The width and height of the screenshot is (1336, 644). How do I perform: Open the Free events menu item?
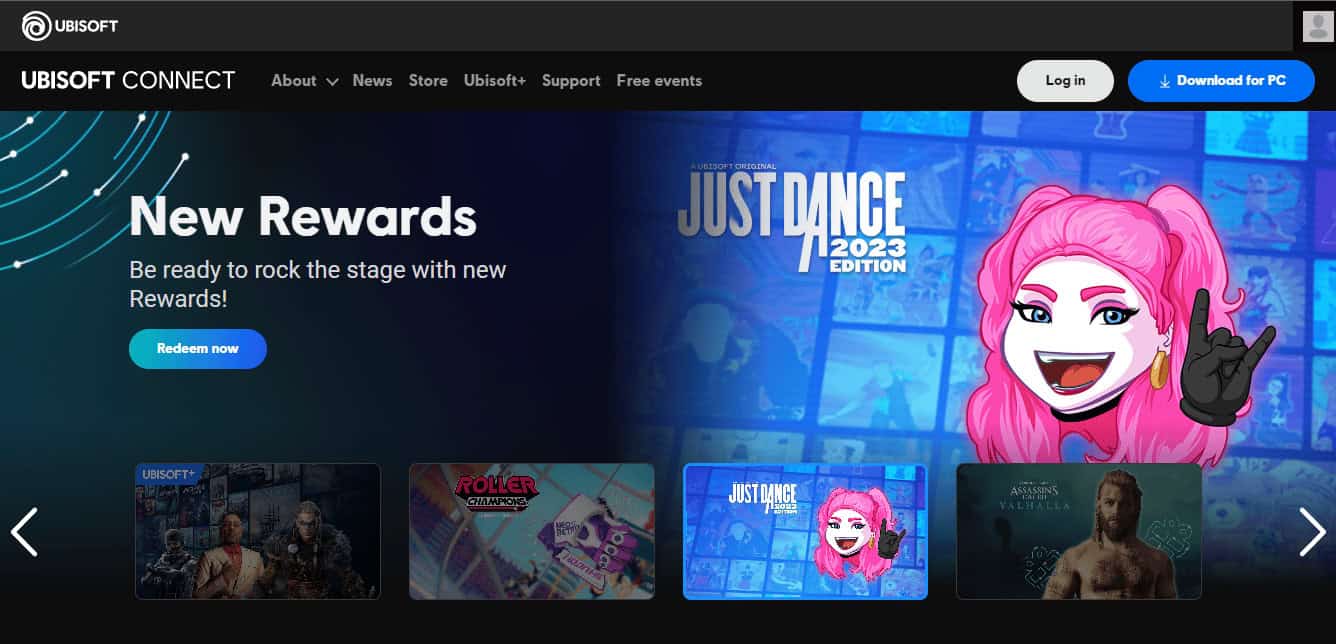point(659,81)
